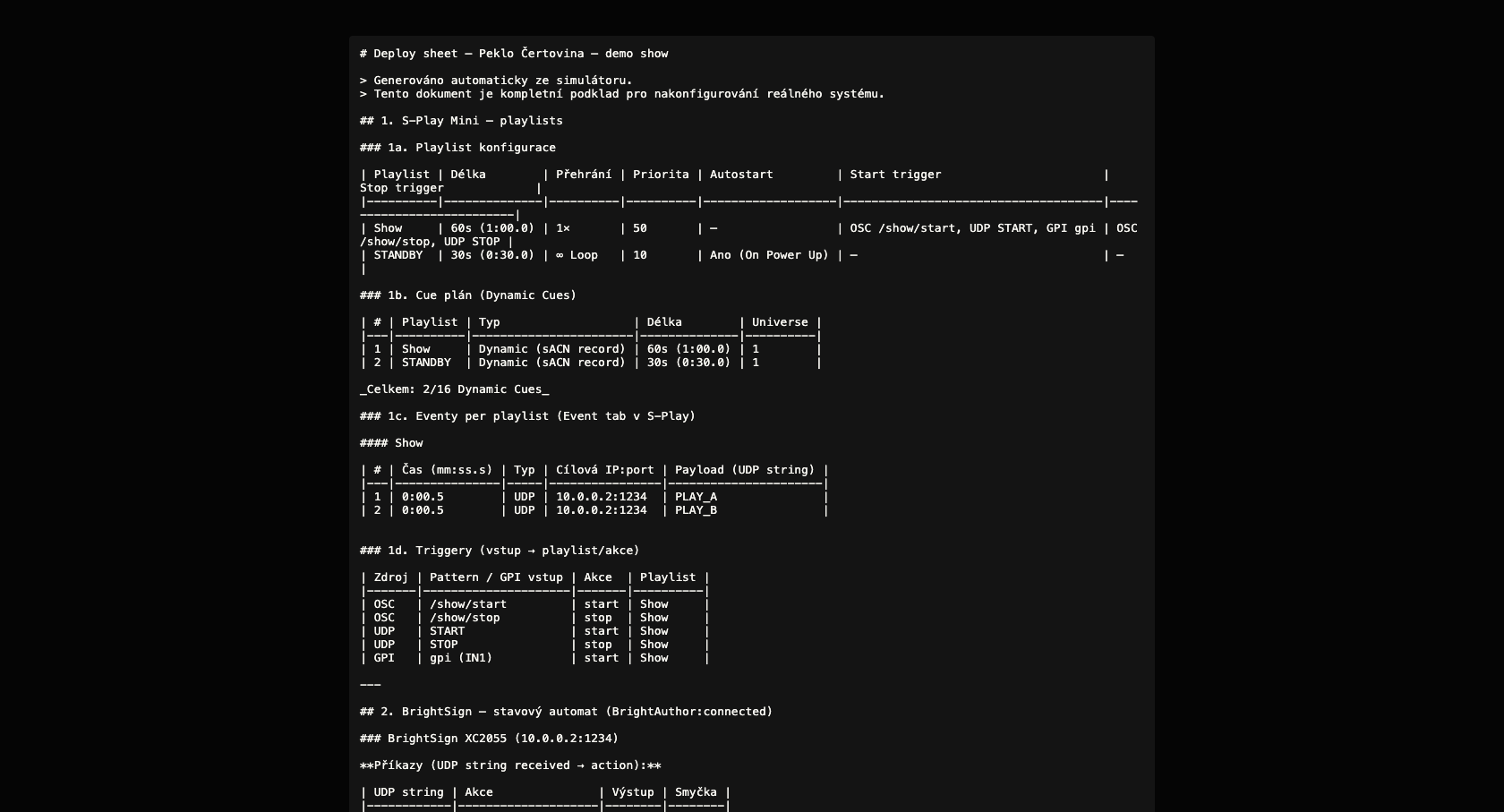Image resolution: width=1504 pixels, height=812 pixels.
Task: Click '10.0.0.2:1234' in the PLAY_B row
Action: (x=601, y=510)
